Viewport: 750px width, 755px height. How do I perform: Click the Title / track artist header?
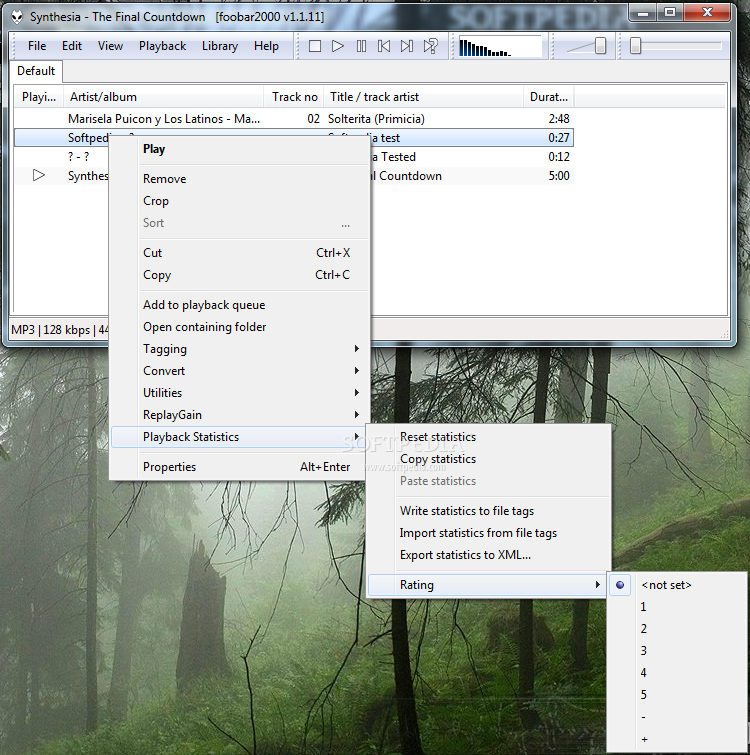[424, 97]
